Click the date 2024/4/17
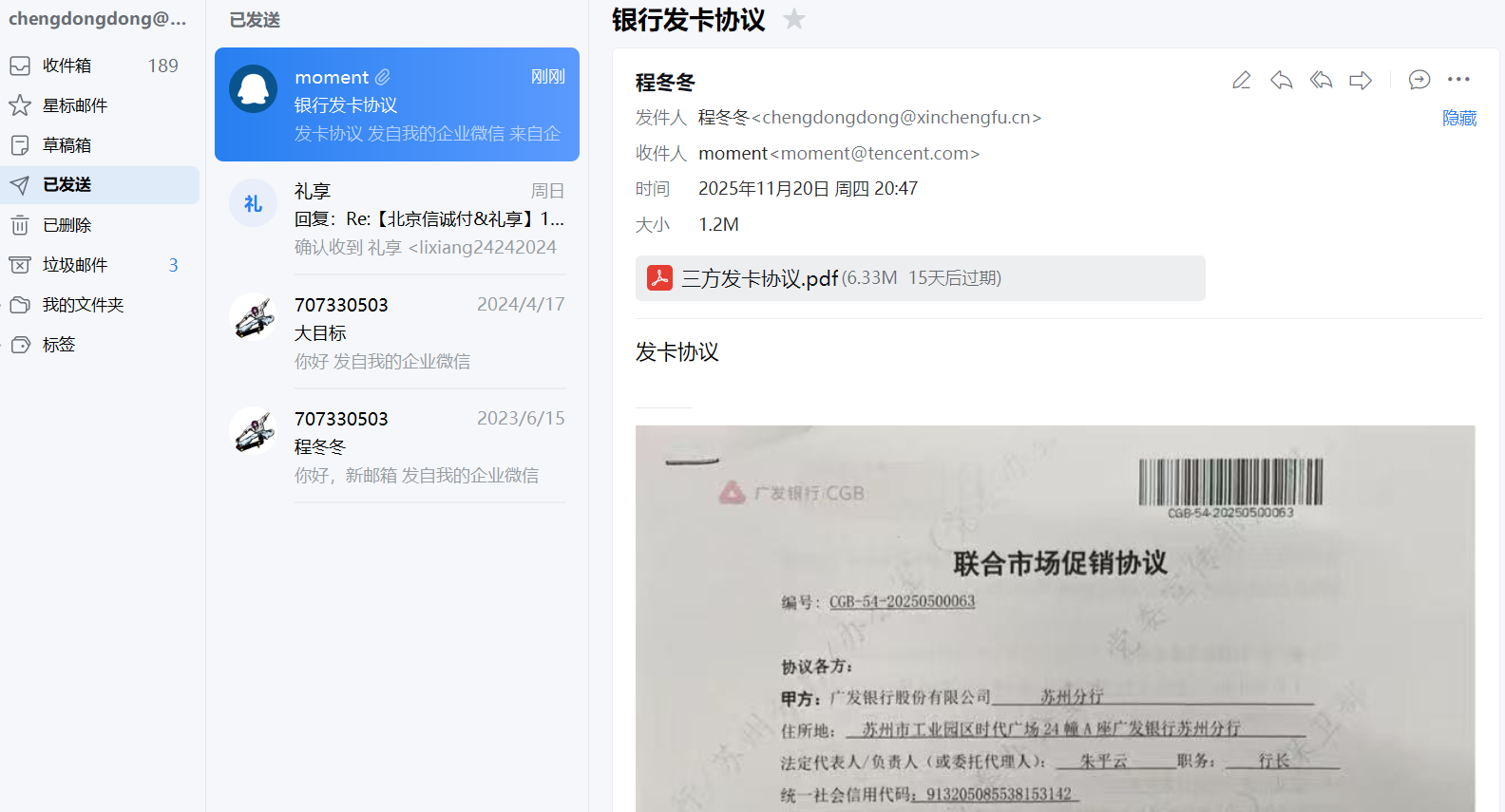Image resolution: width=1505 pixels, height=812 pixels. (521, 304)
